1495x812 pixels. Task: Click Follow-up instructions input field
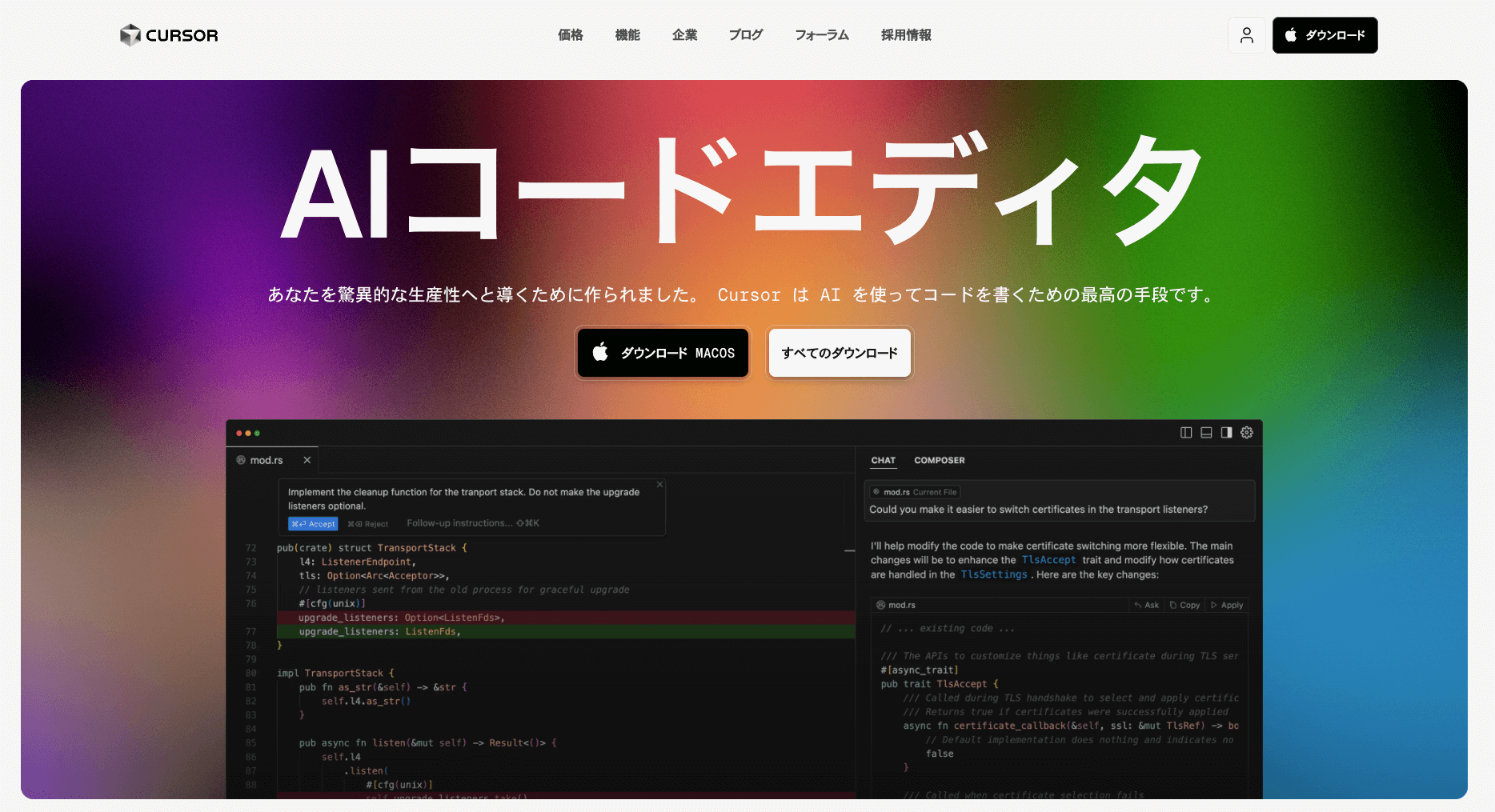[x=473, y=523]
